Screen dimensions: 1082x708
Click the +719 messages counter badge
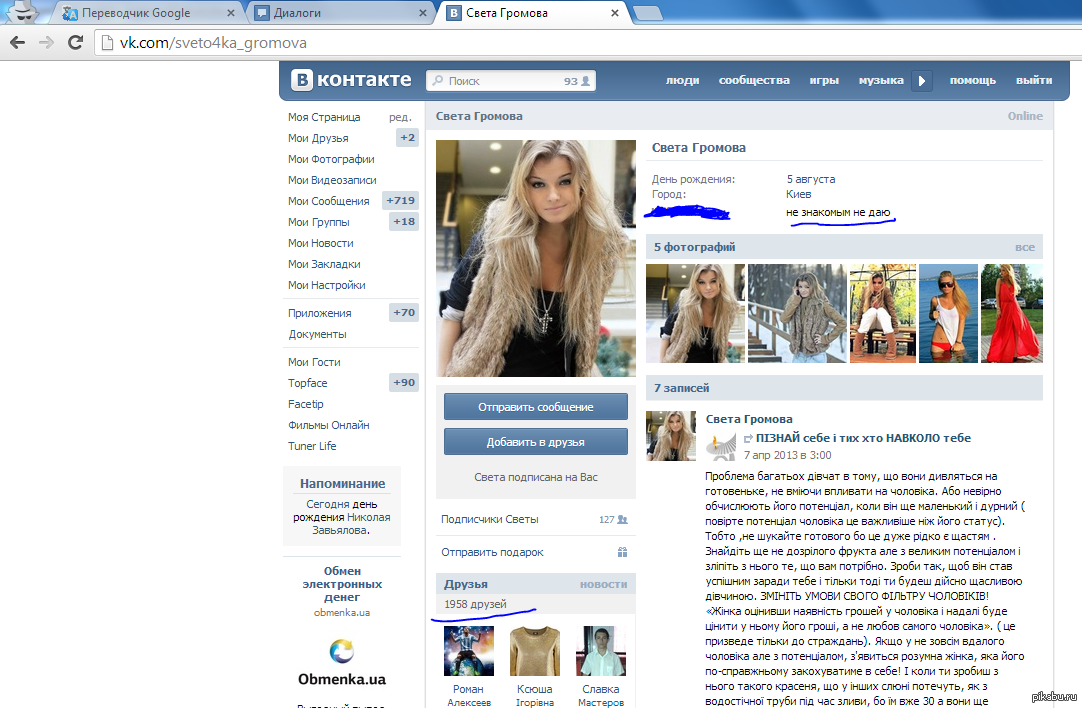401,201
